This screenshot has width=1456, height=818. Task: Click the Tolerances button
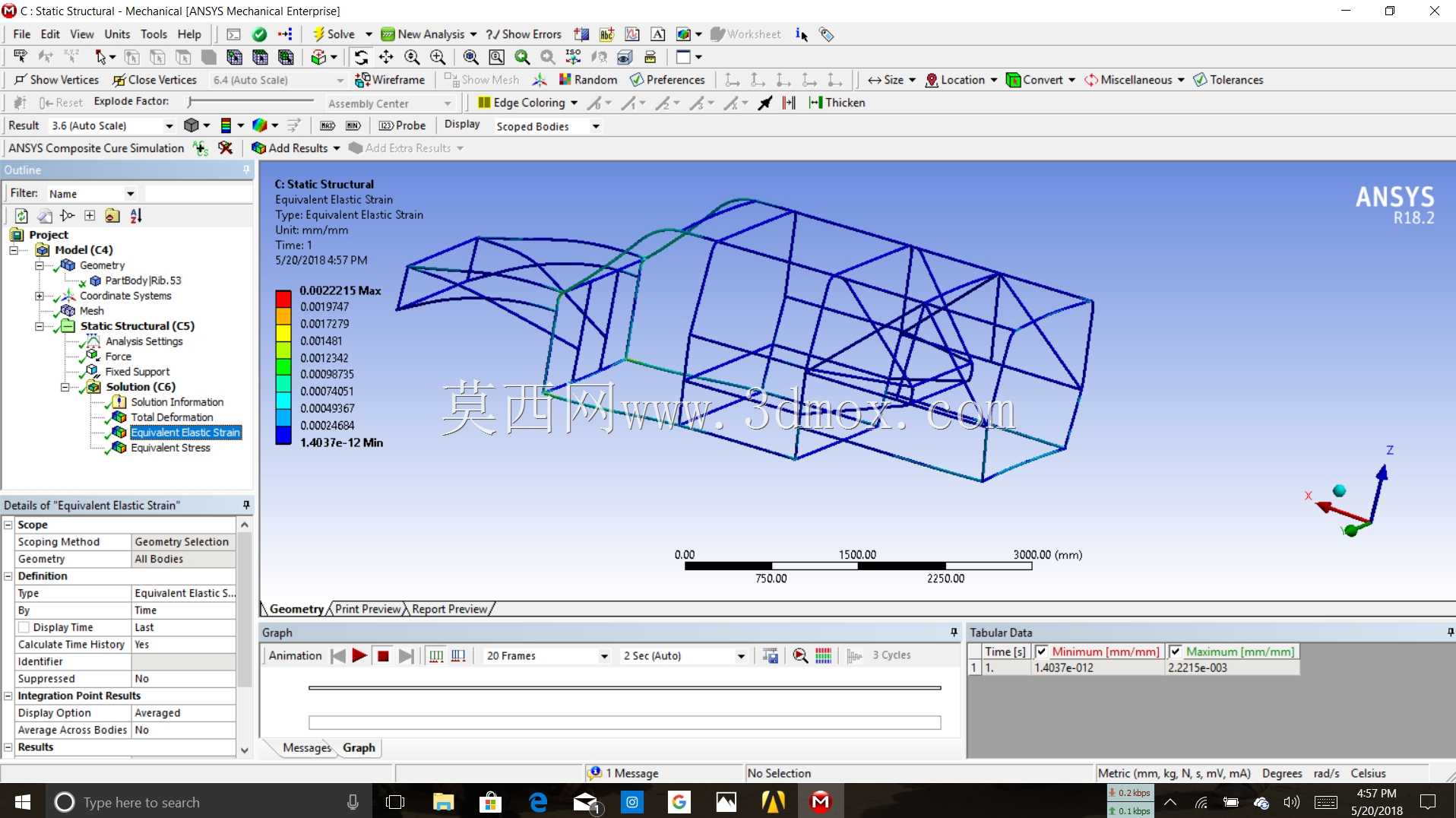point(1228,80)
